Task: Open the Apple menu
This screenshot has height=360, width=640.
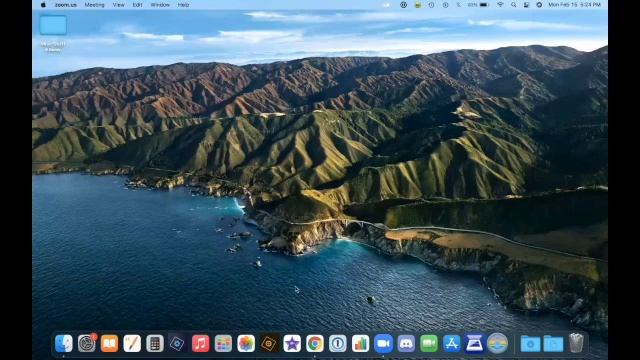Action: point(43,5)
